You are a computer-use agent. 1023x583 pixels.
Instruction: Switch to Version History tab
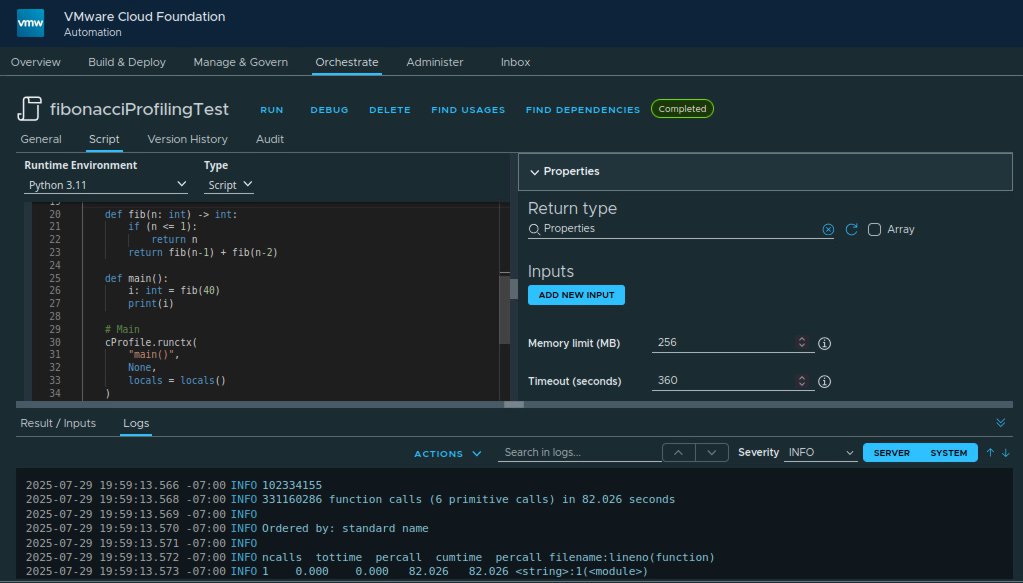pyautogui.click(x=187, y=139)
